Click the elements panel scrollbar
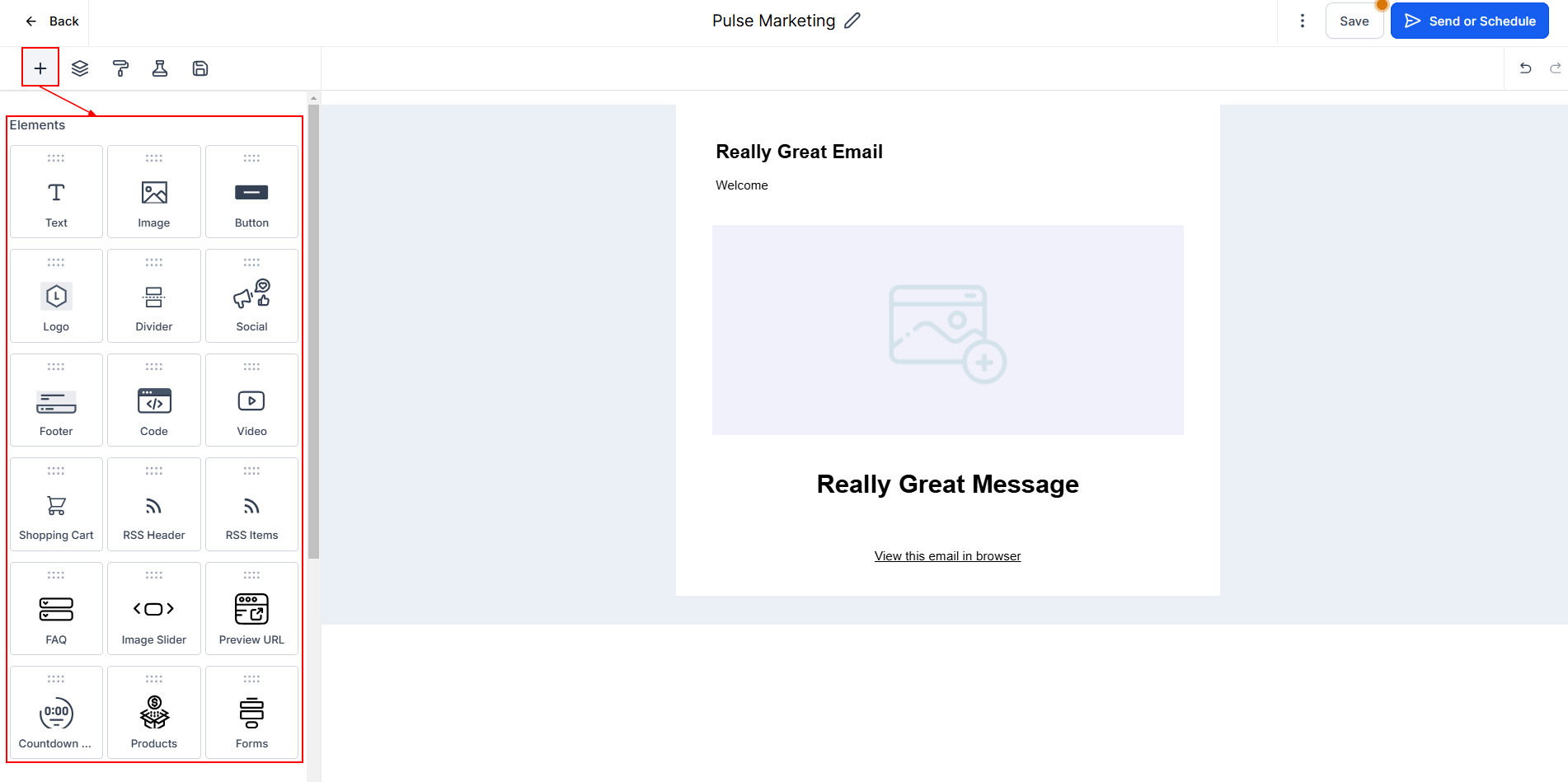Screen dimensions: 1568x782 [313, 331]
